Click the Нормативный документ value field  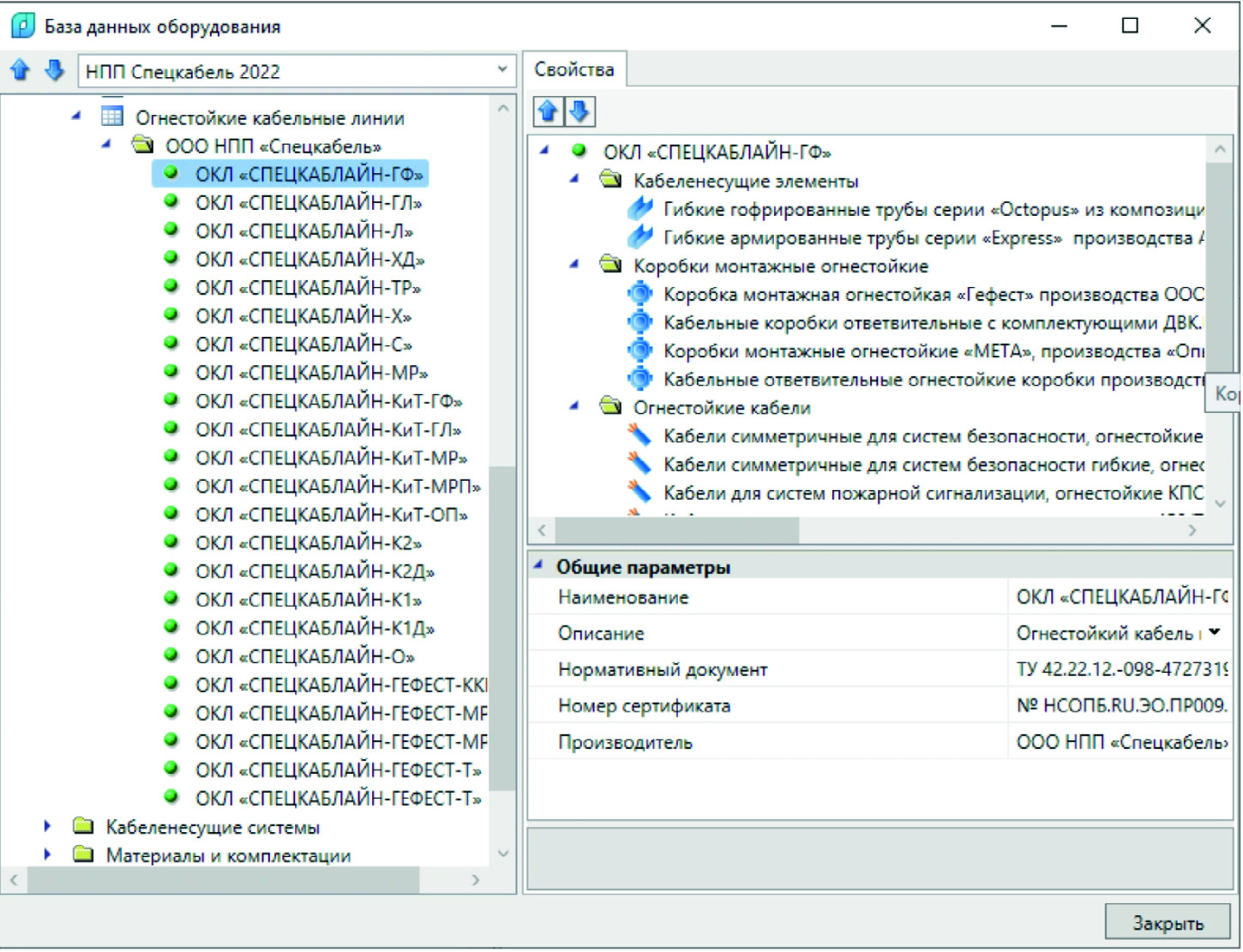(x=1120, y=669)
